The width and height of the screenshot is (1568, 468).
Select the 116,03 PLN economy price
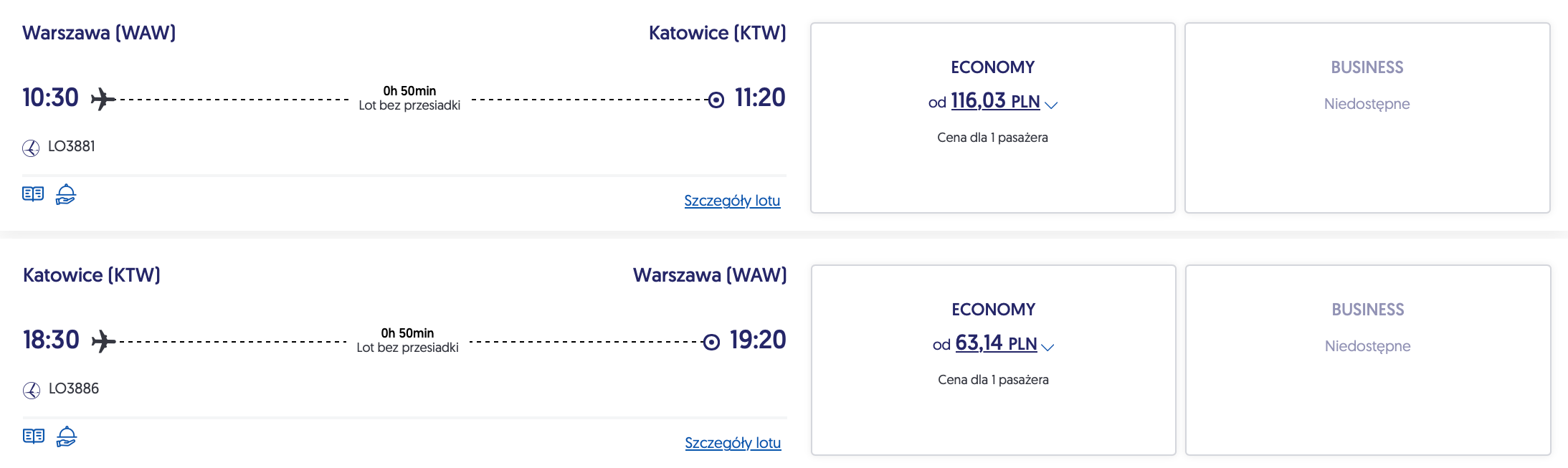pyautogui.click(x=994, y=102)
